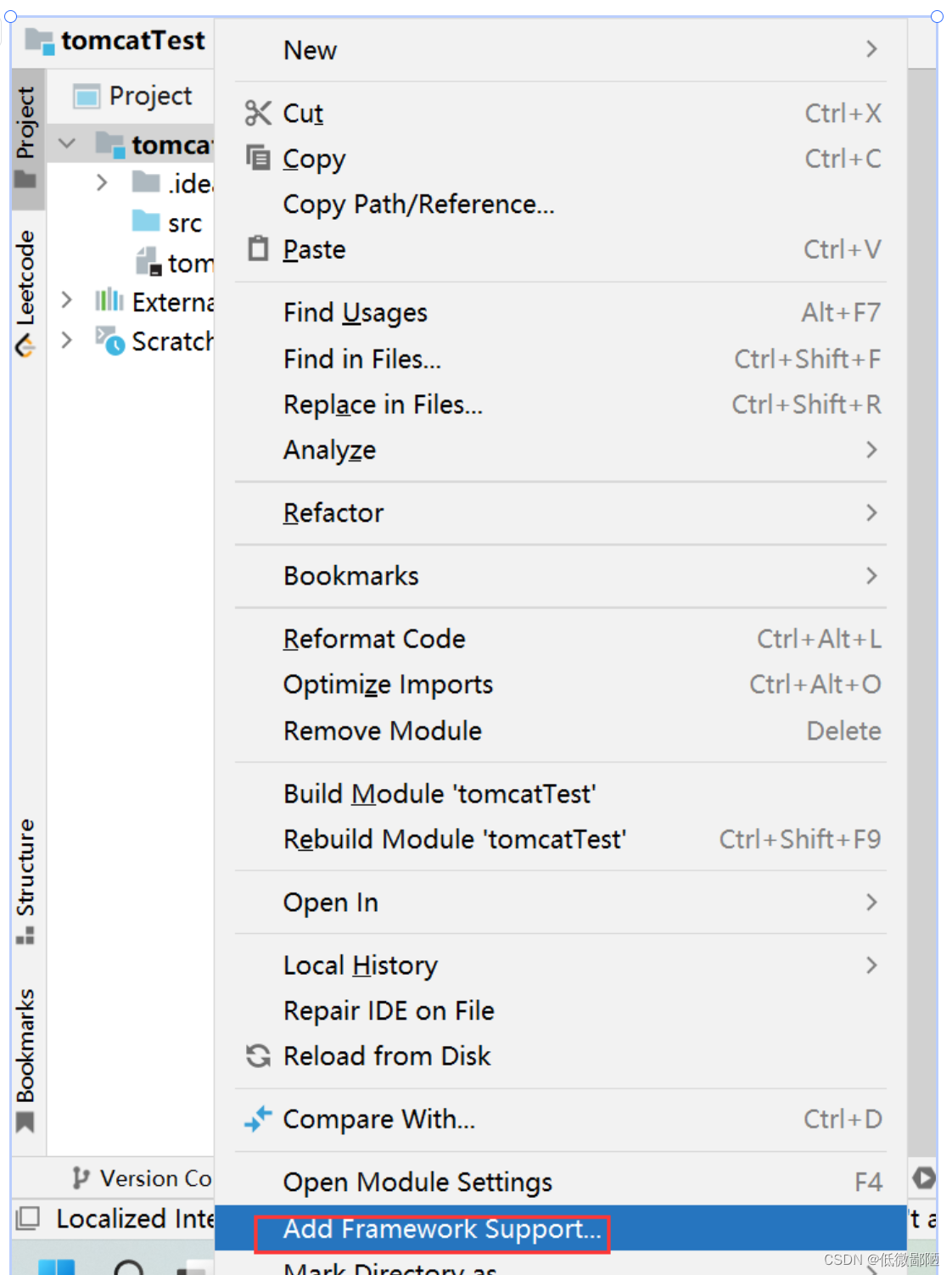Click the Version Control branch icon
Viewport: 952px width, 1275px height.
(x=80, y=1177)
